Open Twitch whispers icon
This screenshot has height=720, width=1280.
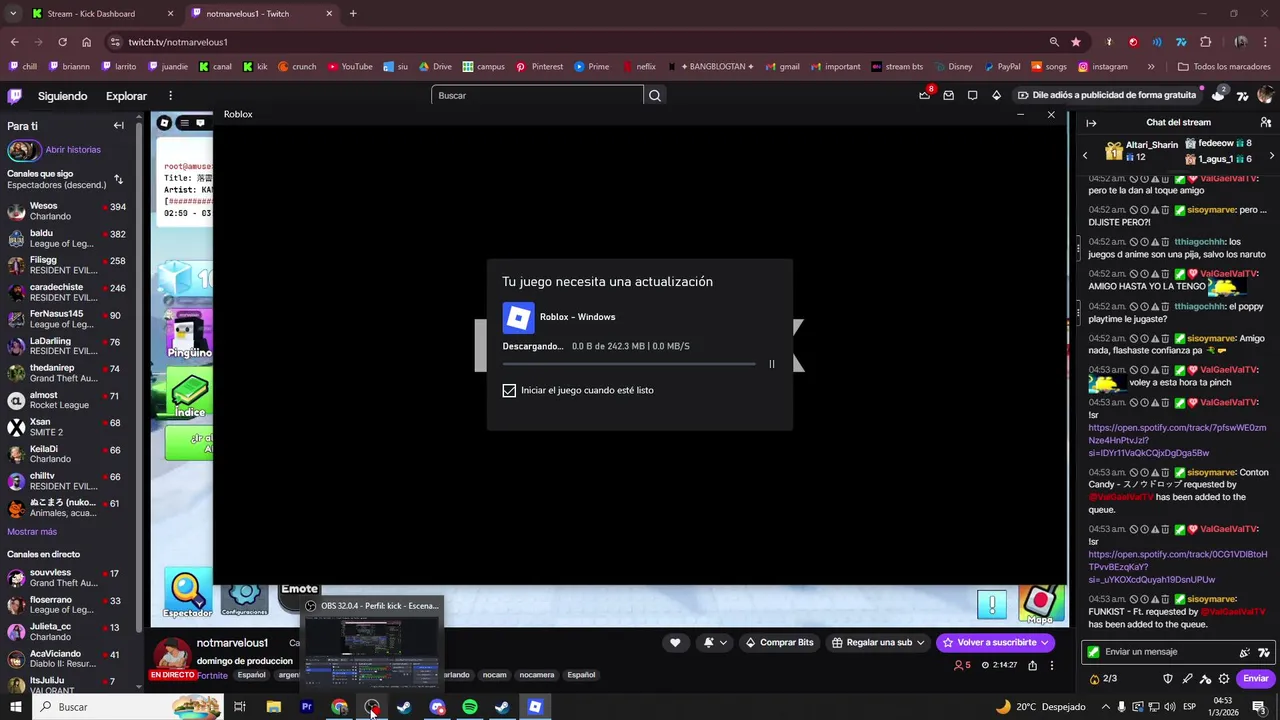pyautogui.click(x=972, y=96)
